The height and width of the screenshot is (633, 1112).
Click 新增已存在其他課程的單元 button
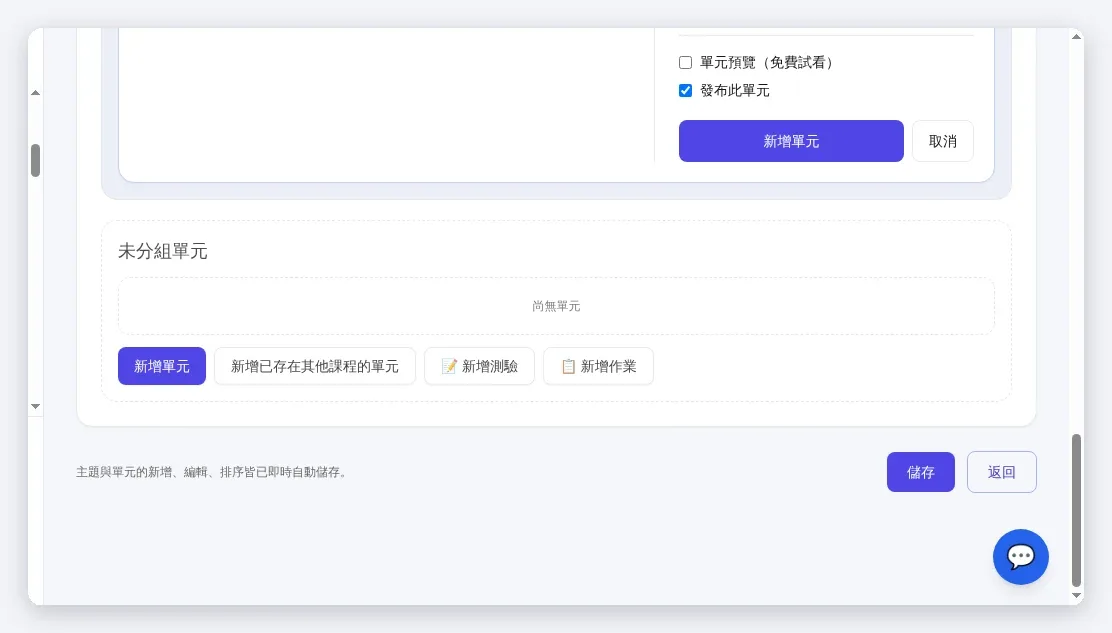pyautogui.click(x=315, y=366)
